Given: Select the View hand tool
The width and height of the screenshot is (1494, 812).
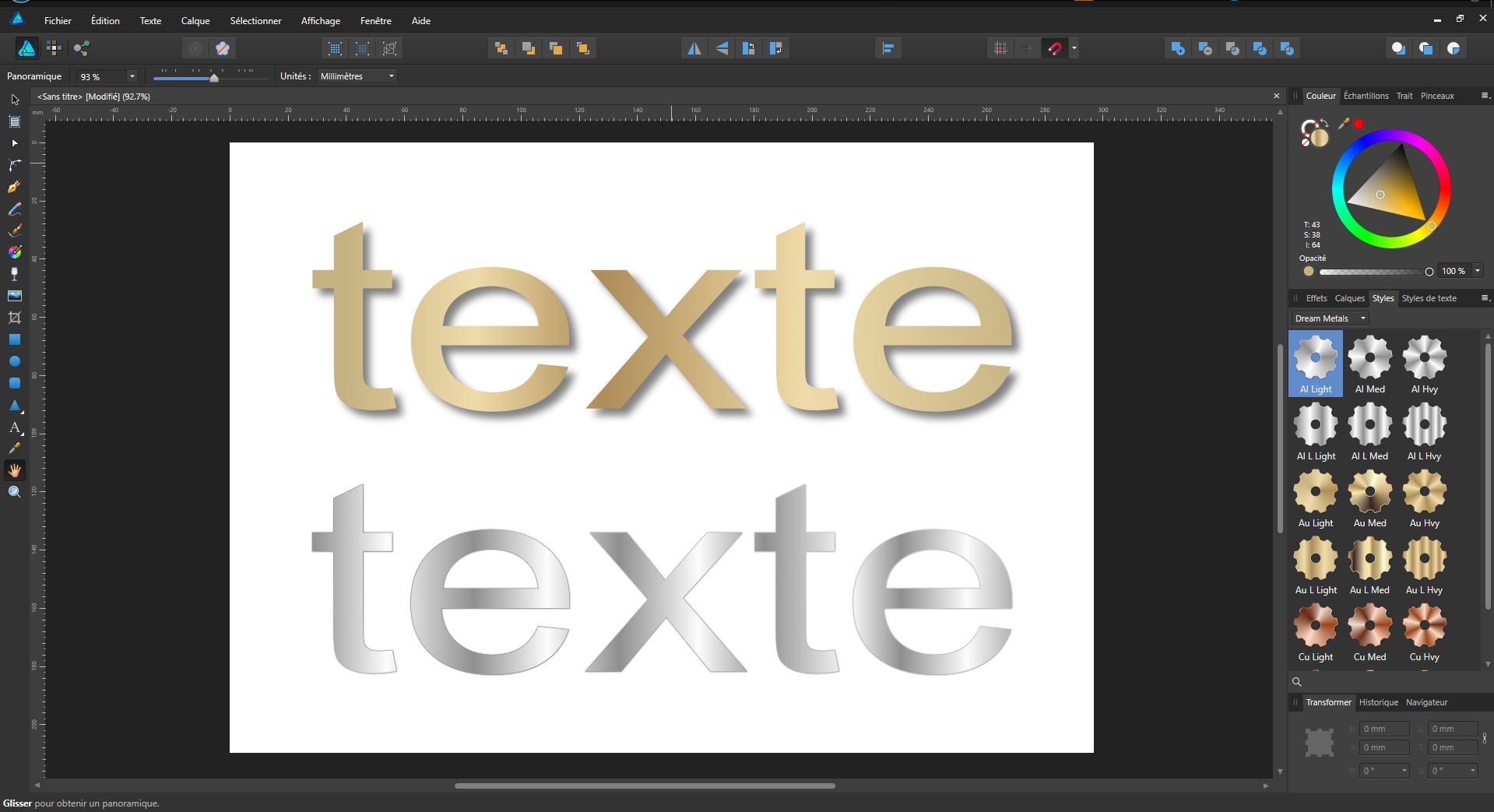Looking at the screenshot, I should click(x=15, y=470).
